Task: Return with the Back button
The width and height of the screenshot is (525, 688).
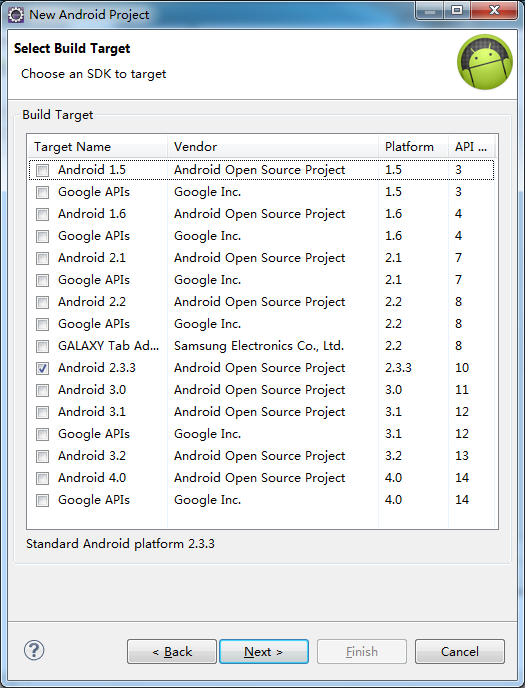Action: click(172, 652)
